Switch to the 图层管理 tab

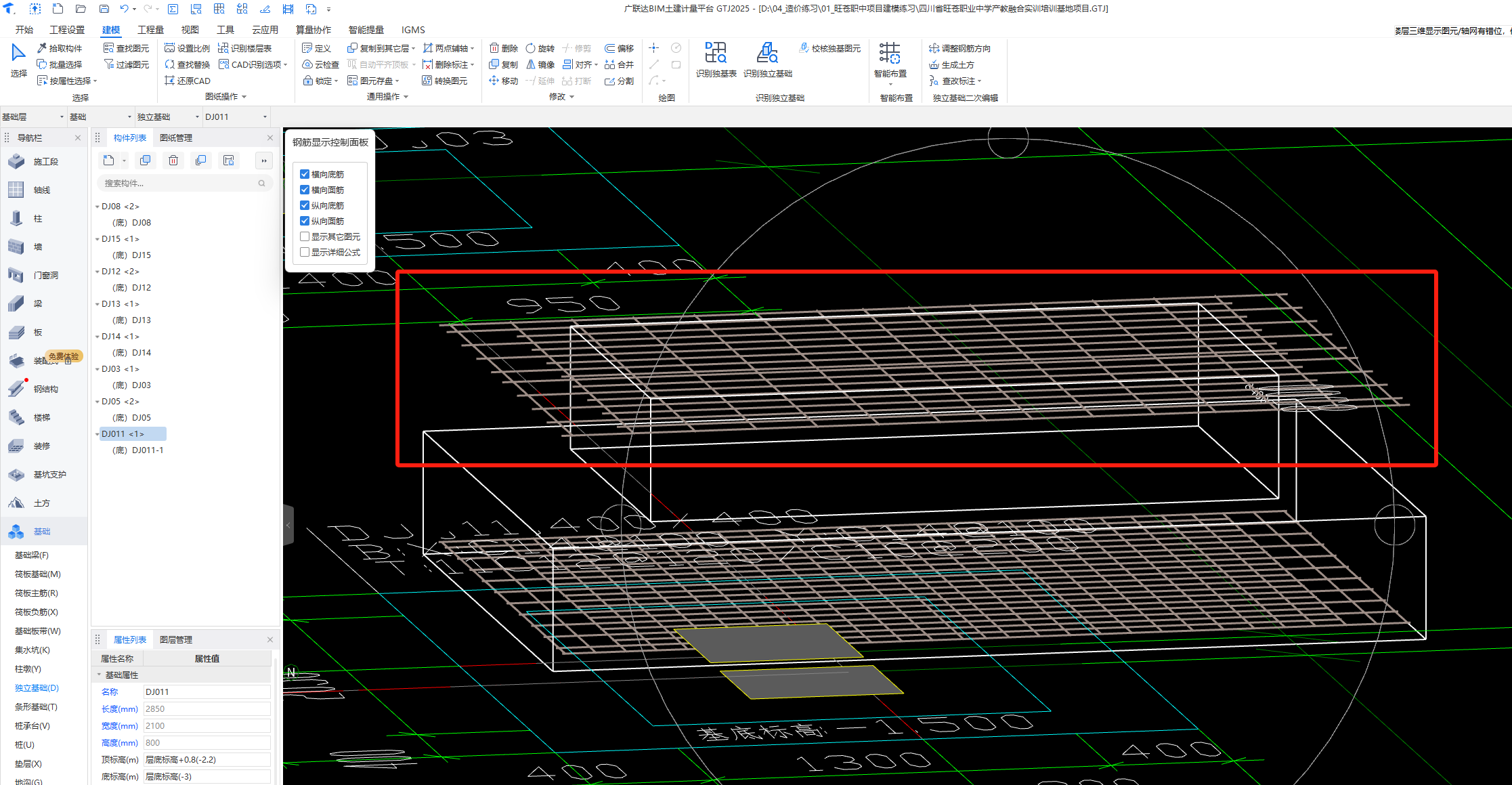(176, 639)
